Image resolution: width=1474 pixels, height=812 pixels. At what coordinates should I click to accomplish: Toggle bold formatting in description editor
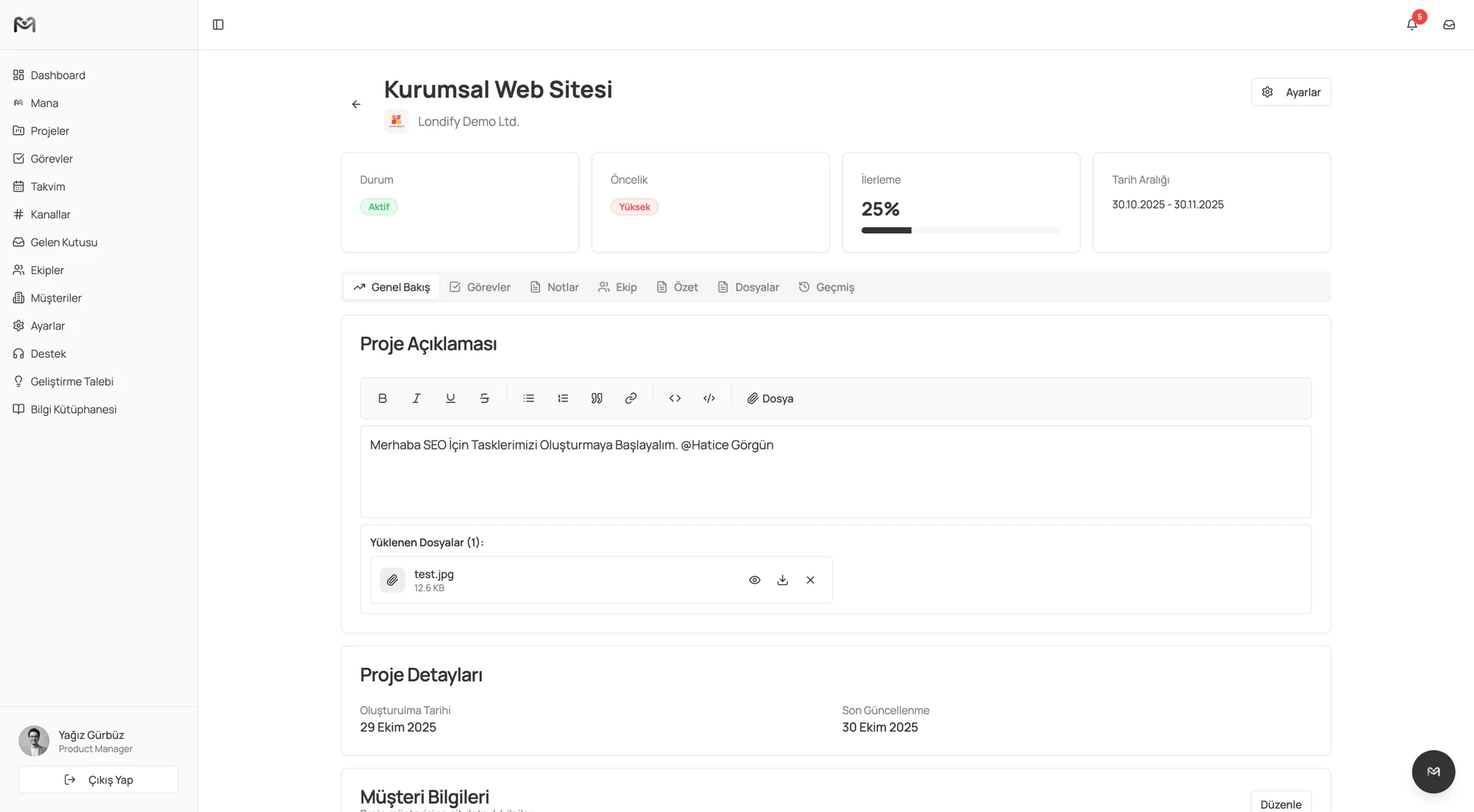(382, 398)
